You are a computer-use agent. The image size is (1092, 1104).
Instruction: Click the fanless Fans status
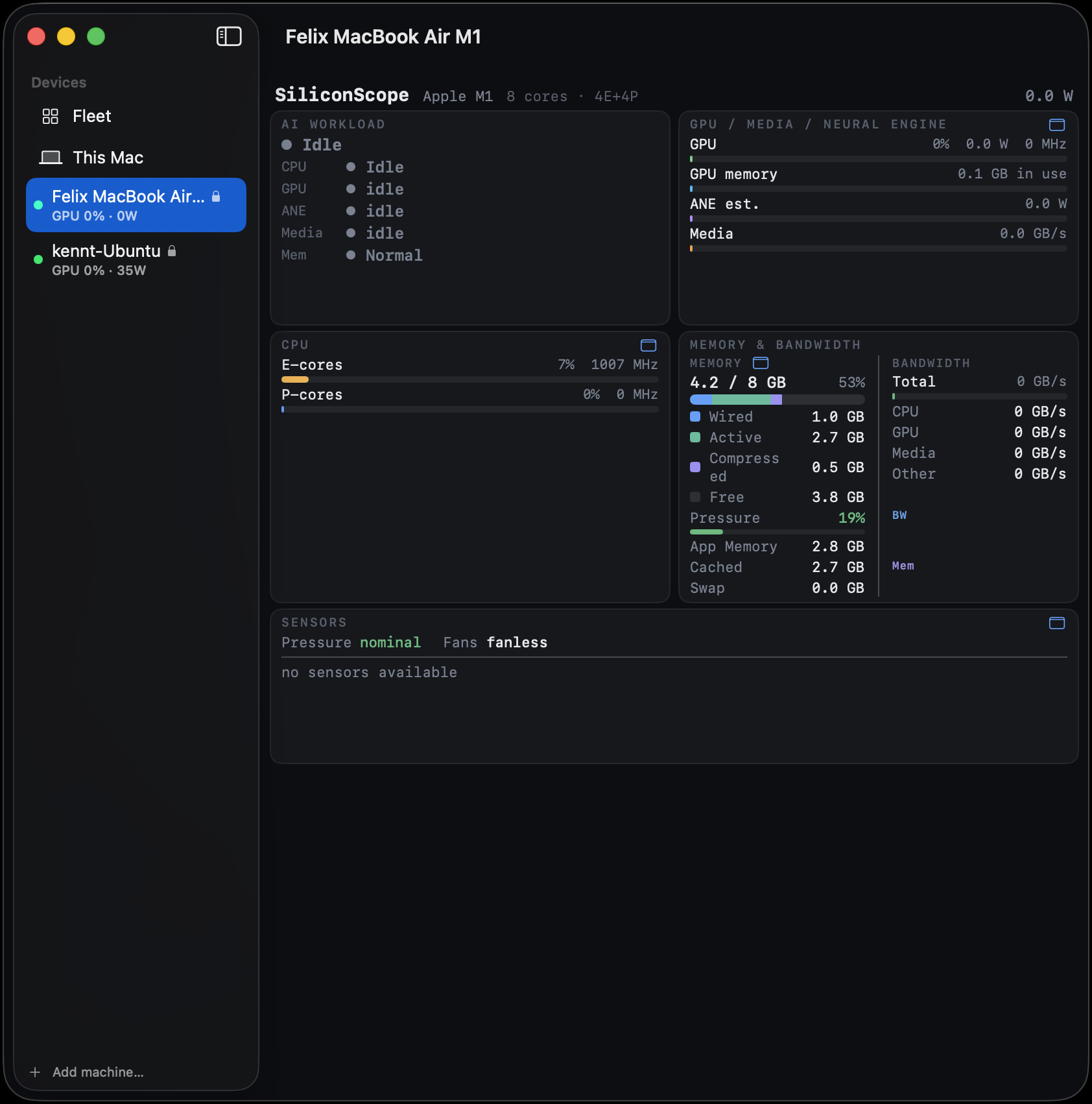(x=517, y=642)
